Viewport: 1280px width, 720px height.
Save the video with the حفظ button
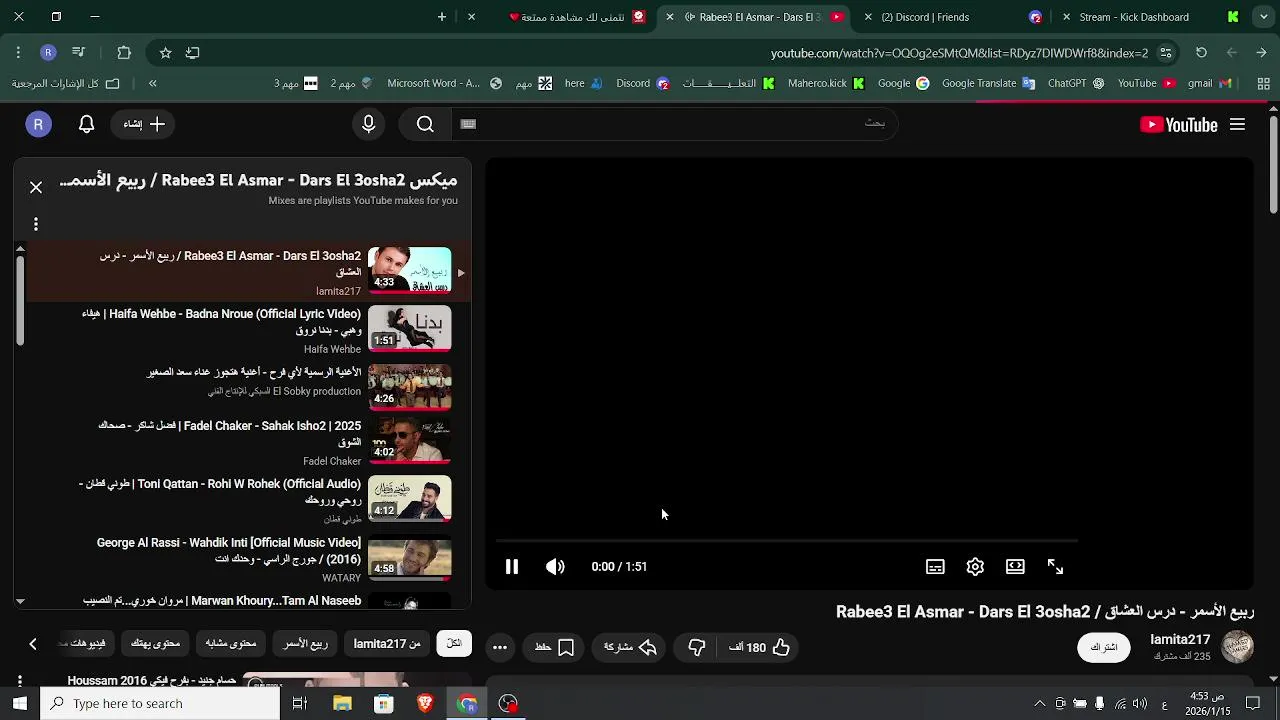[555, 647]
